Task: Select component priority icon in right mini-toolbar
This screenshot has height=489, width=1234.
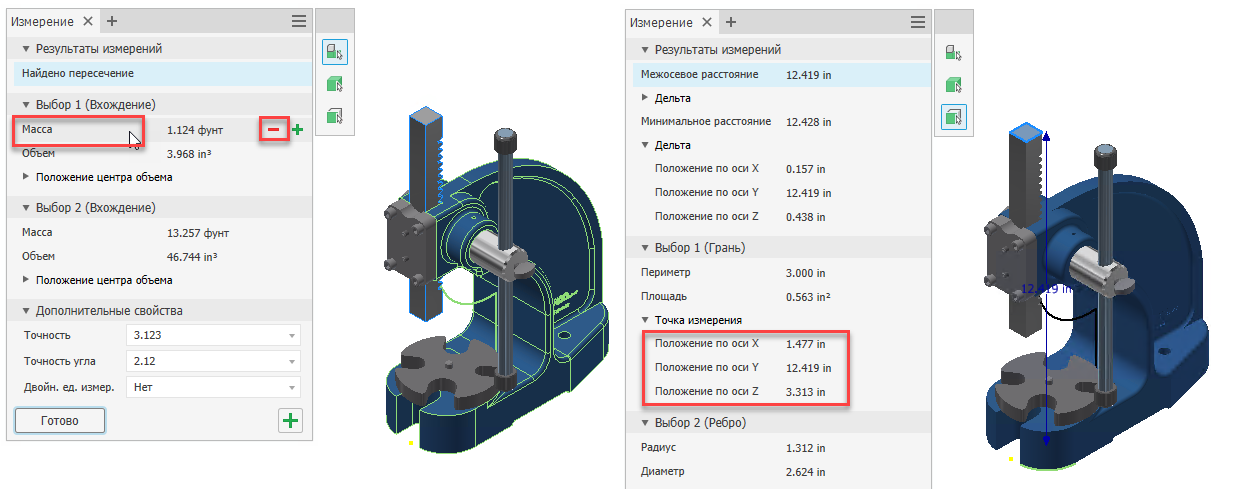Action: pyautogui.click(x=954, y=54)
